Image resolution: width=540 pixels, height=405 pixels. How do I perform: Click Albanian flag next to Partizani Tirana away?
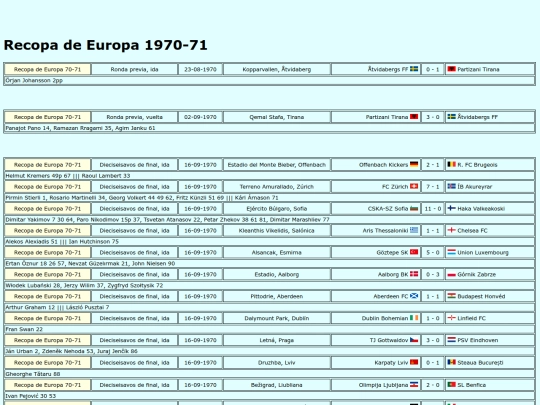click(x=451, y=69)
